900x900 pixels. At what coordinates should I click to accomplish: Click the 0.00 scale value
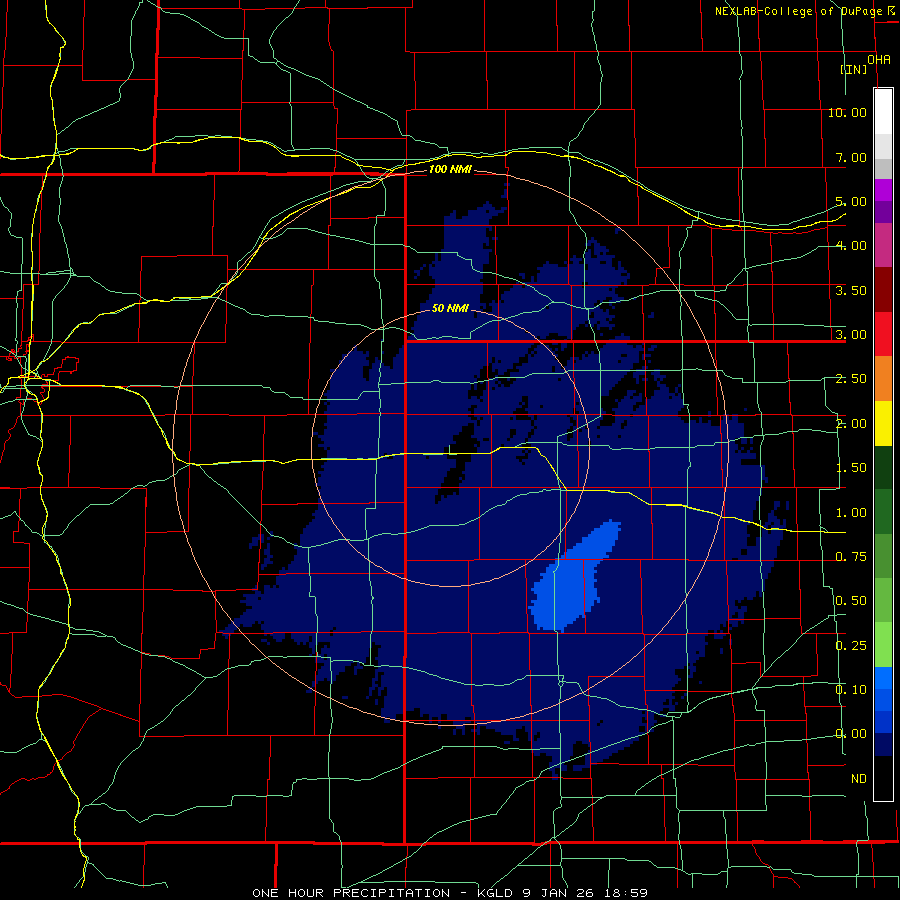pos(851,734)
